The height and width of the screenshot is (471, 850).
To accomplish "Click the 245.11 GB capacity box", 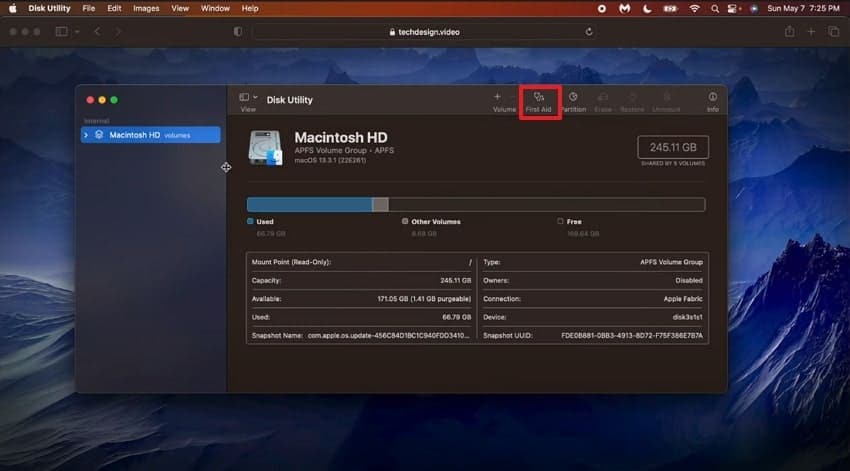I will 673,147.
